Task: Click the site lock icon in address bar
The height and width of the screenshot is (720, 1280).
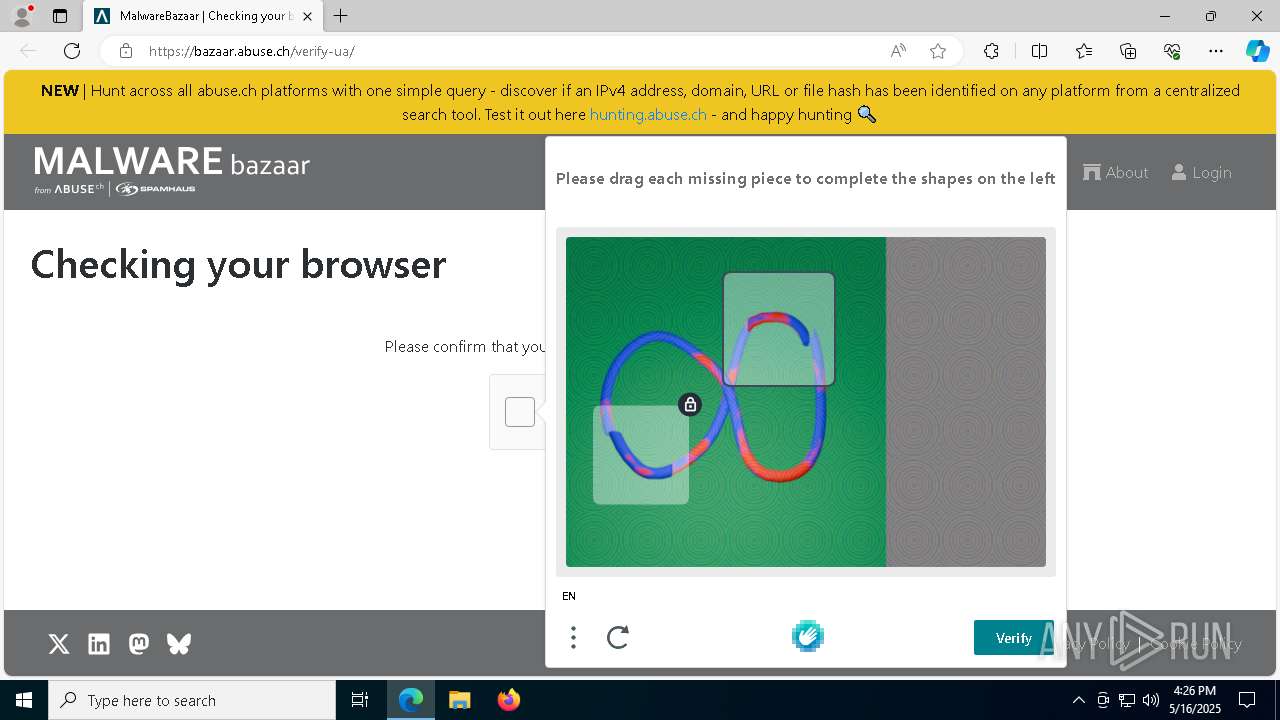Action: (125, 51)
